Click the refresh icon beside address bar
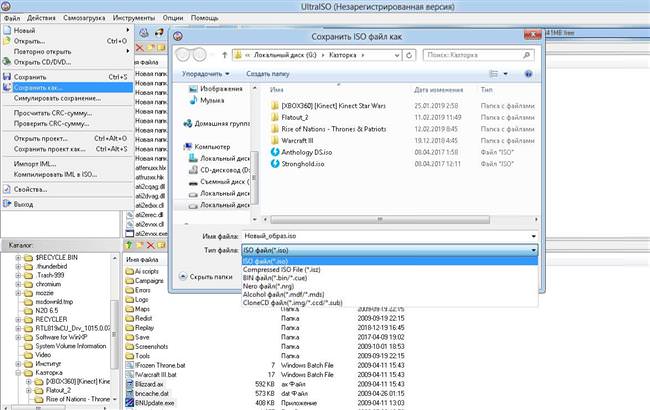650x410 pixels. click(x=409, y=55)
